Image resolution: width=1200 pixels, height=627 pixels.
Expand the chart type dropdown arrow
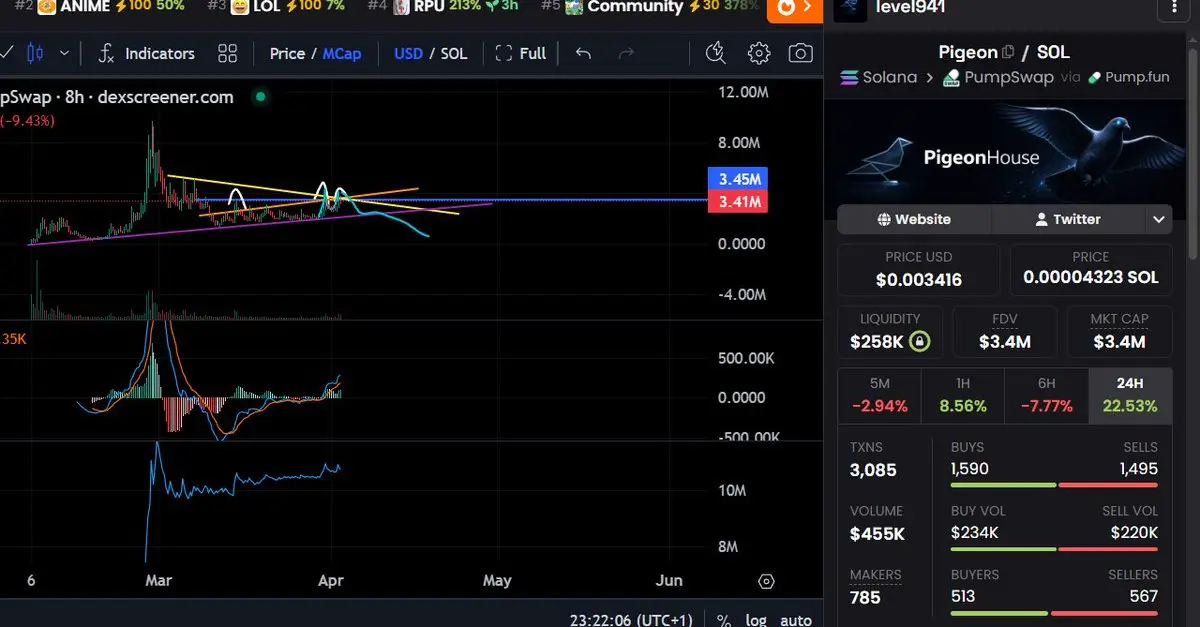coord(65,53)
